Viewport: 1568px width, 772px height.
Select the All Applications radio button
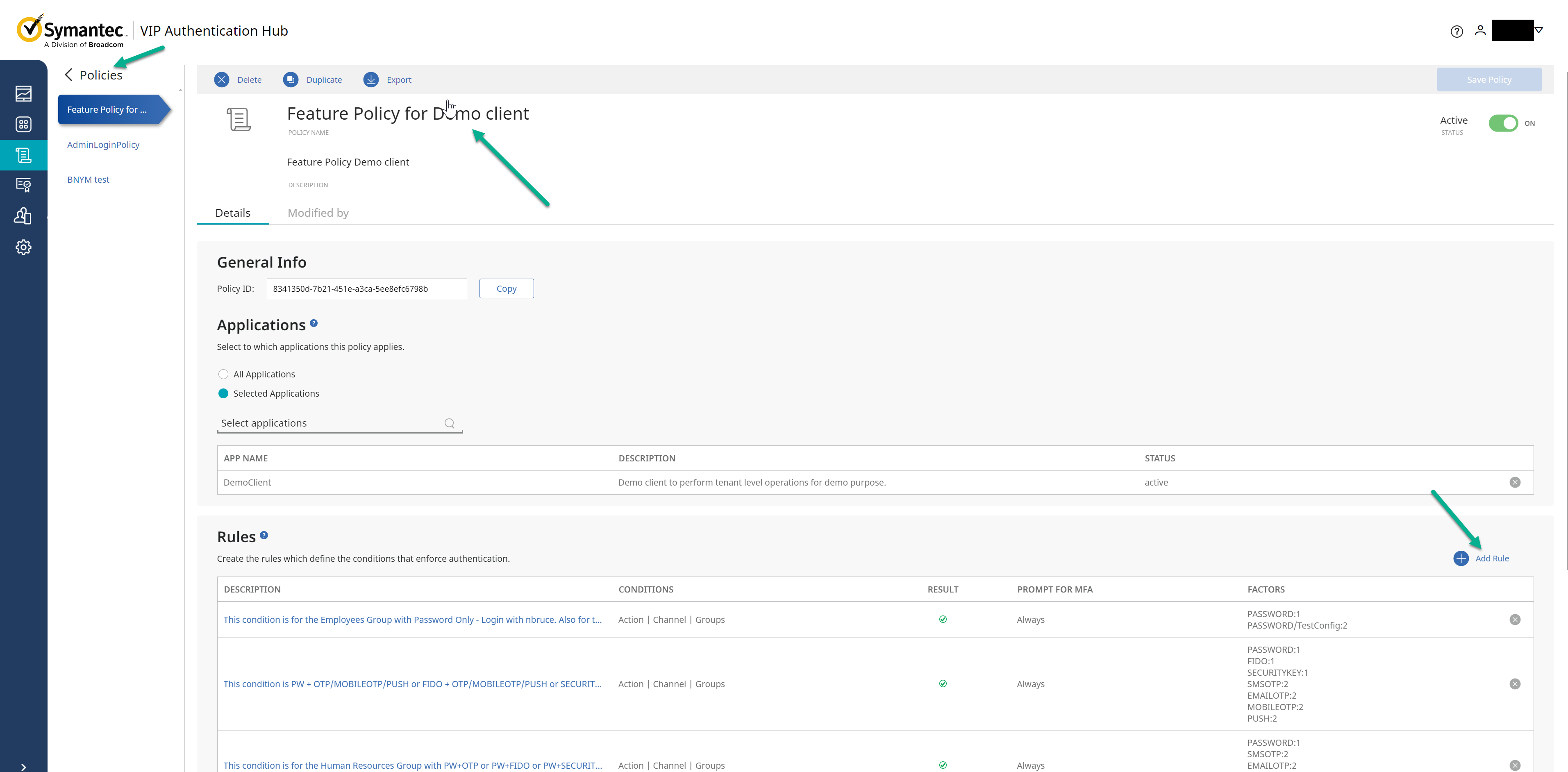click(x=223, y=374)
